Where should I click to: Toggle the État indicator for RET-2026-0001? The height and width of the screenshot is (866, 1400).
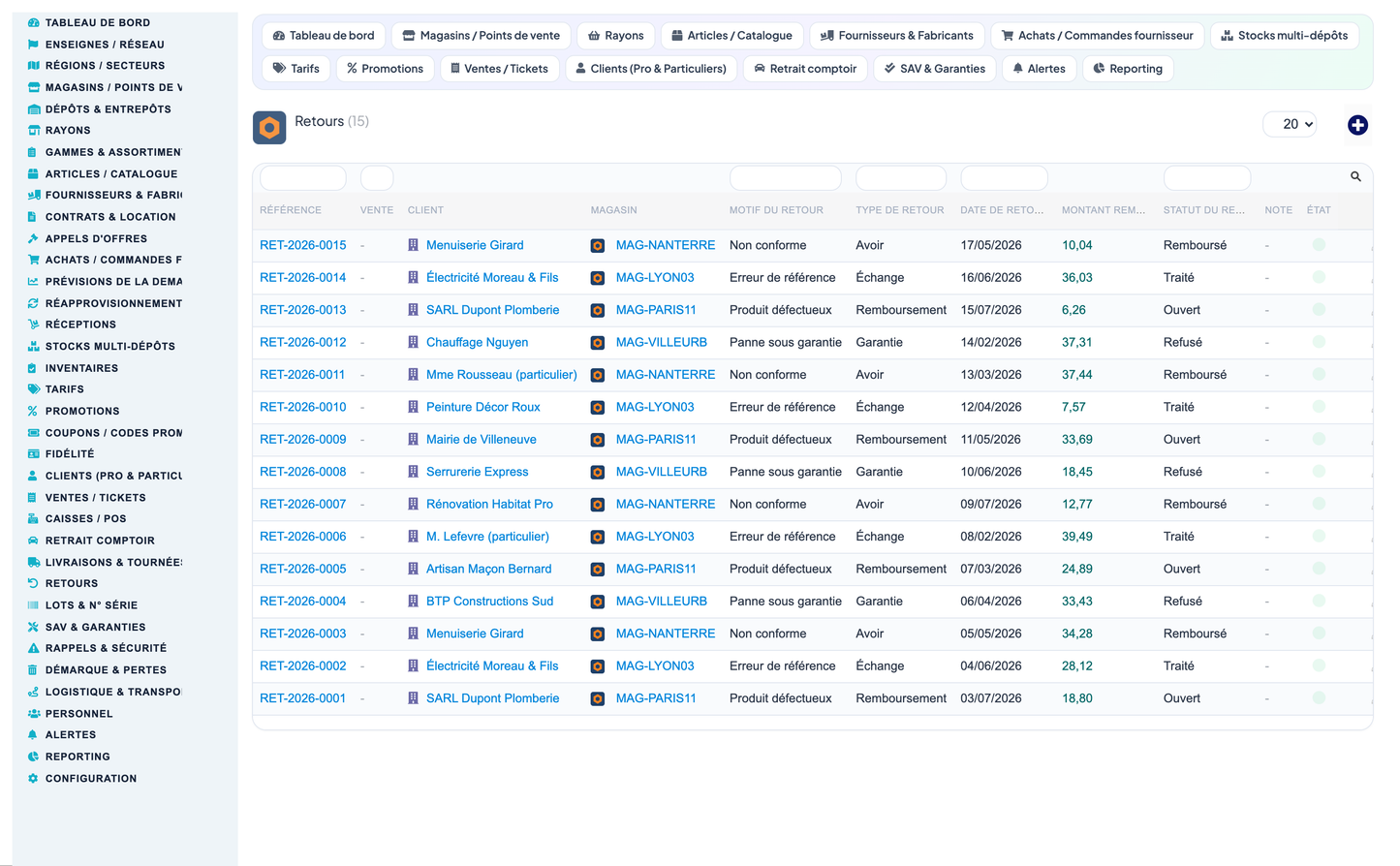pos(1319,698)
